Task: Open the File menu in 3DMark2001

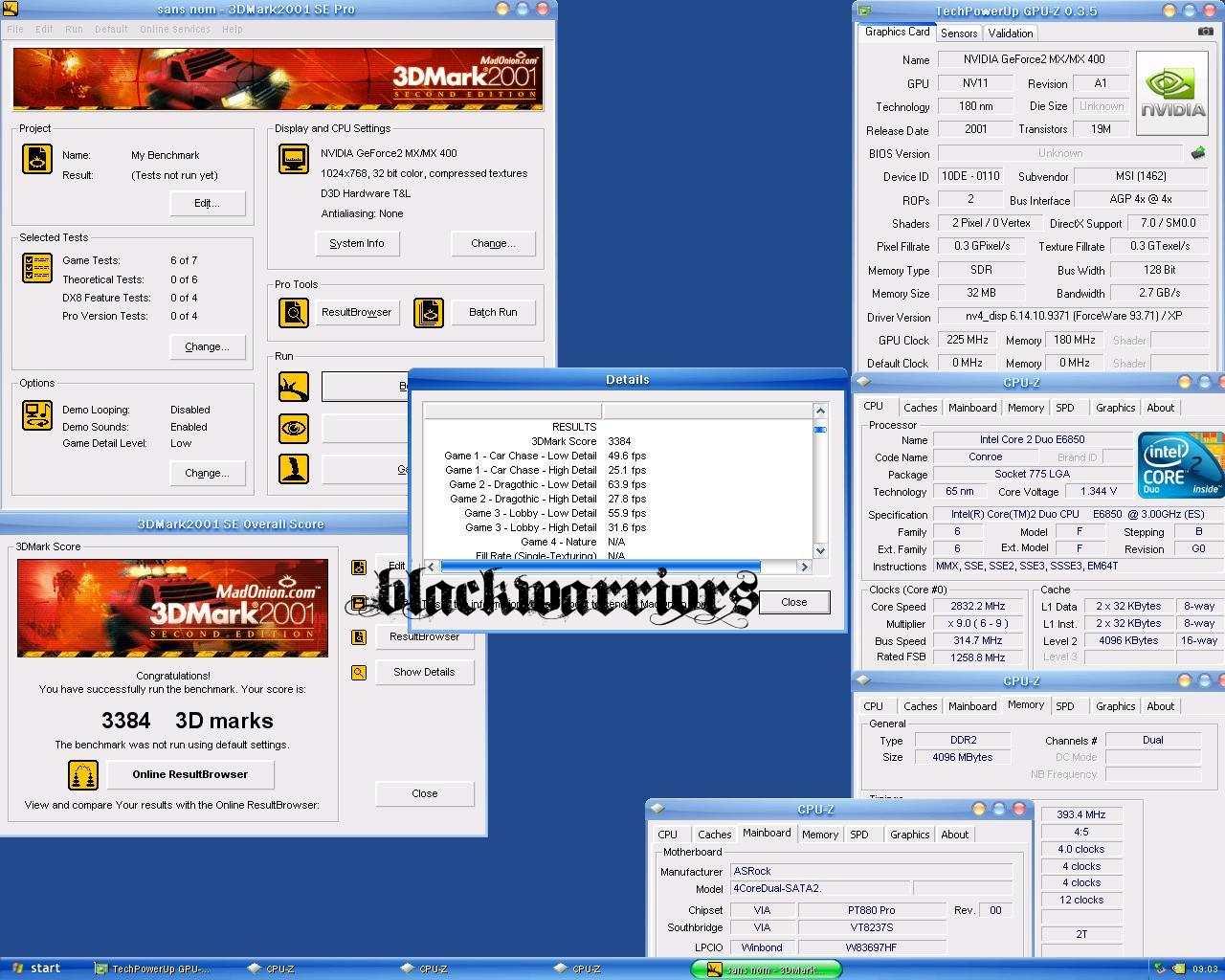Action: coord(15,30)
